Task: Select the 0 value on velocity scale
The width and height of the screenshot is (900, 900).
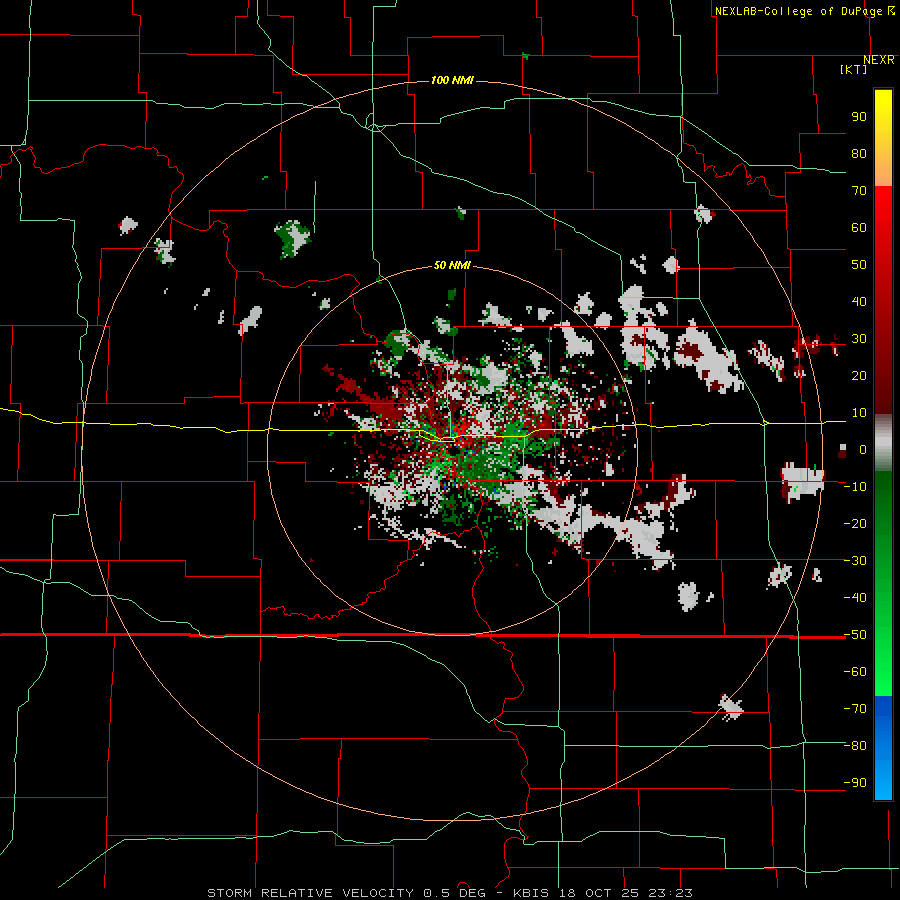Action: coord(863,450)
